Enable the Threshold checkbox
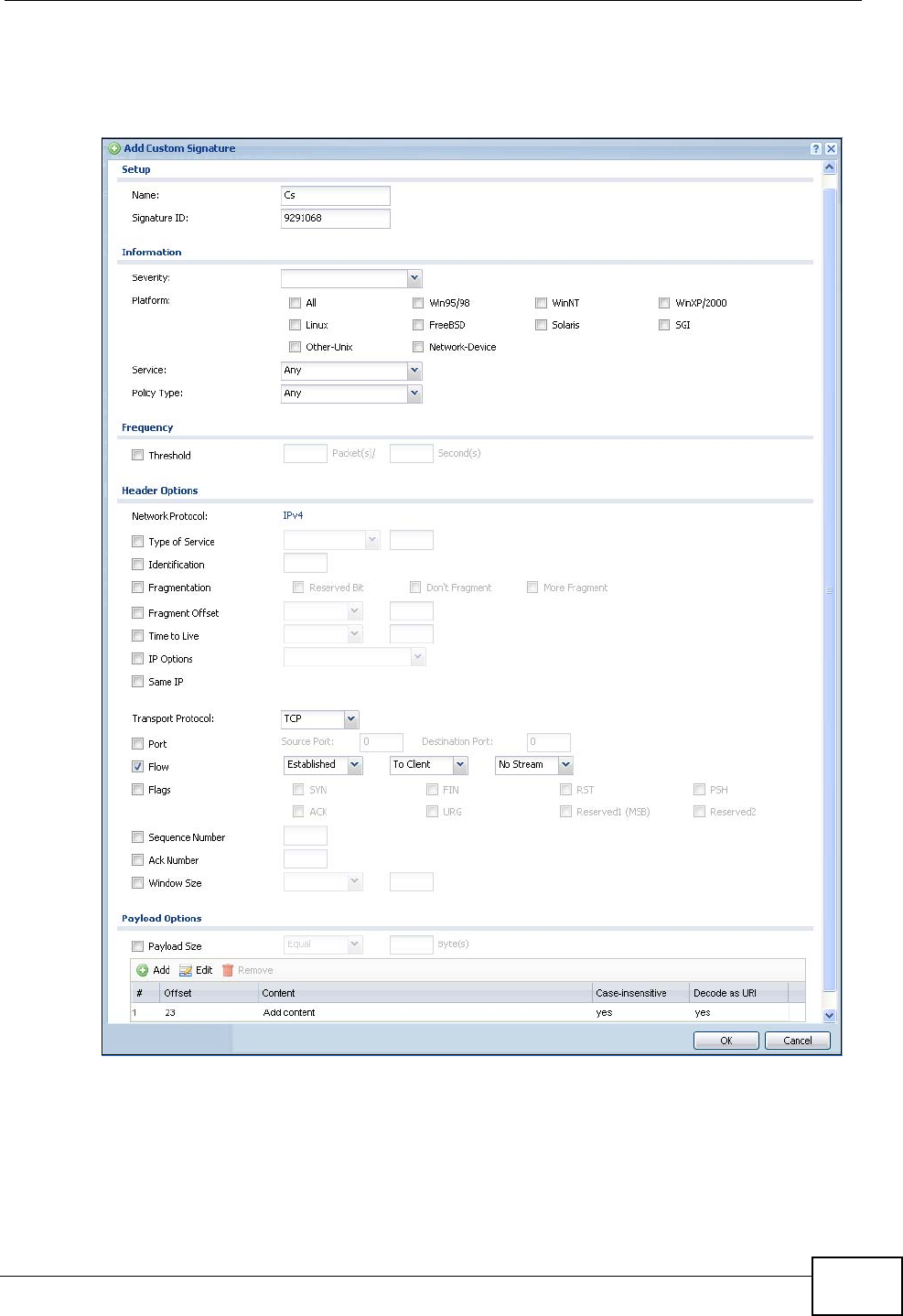903x1316 pixels. (138, 455)
